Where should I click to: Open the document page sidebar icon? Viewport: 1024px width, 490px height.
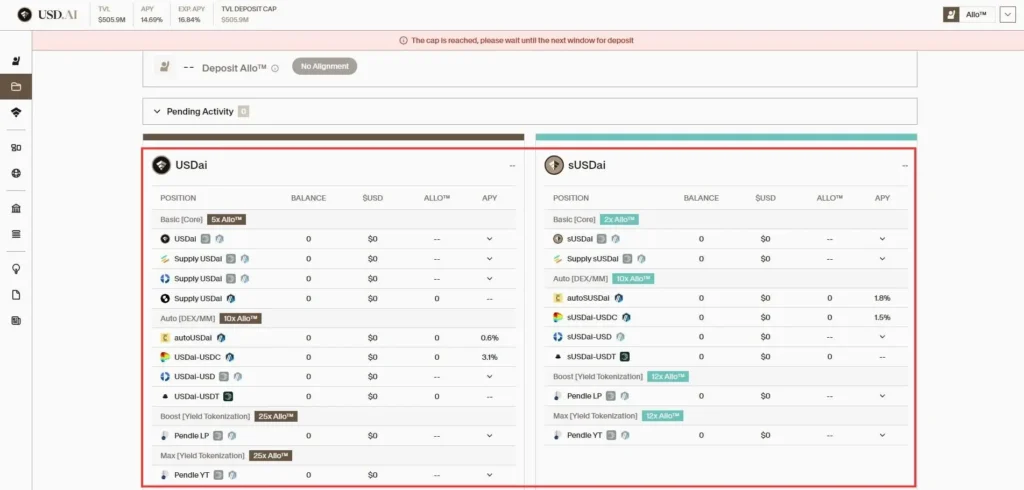click(x=16, y=294)
